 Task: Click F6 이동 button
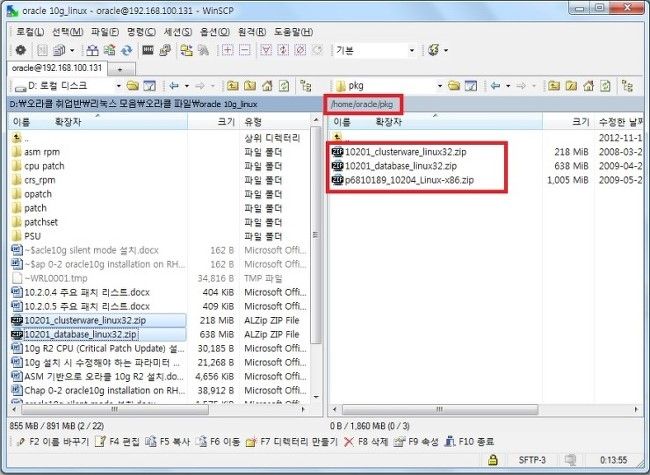[x=218, y=442]
